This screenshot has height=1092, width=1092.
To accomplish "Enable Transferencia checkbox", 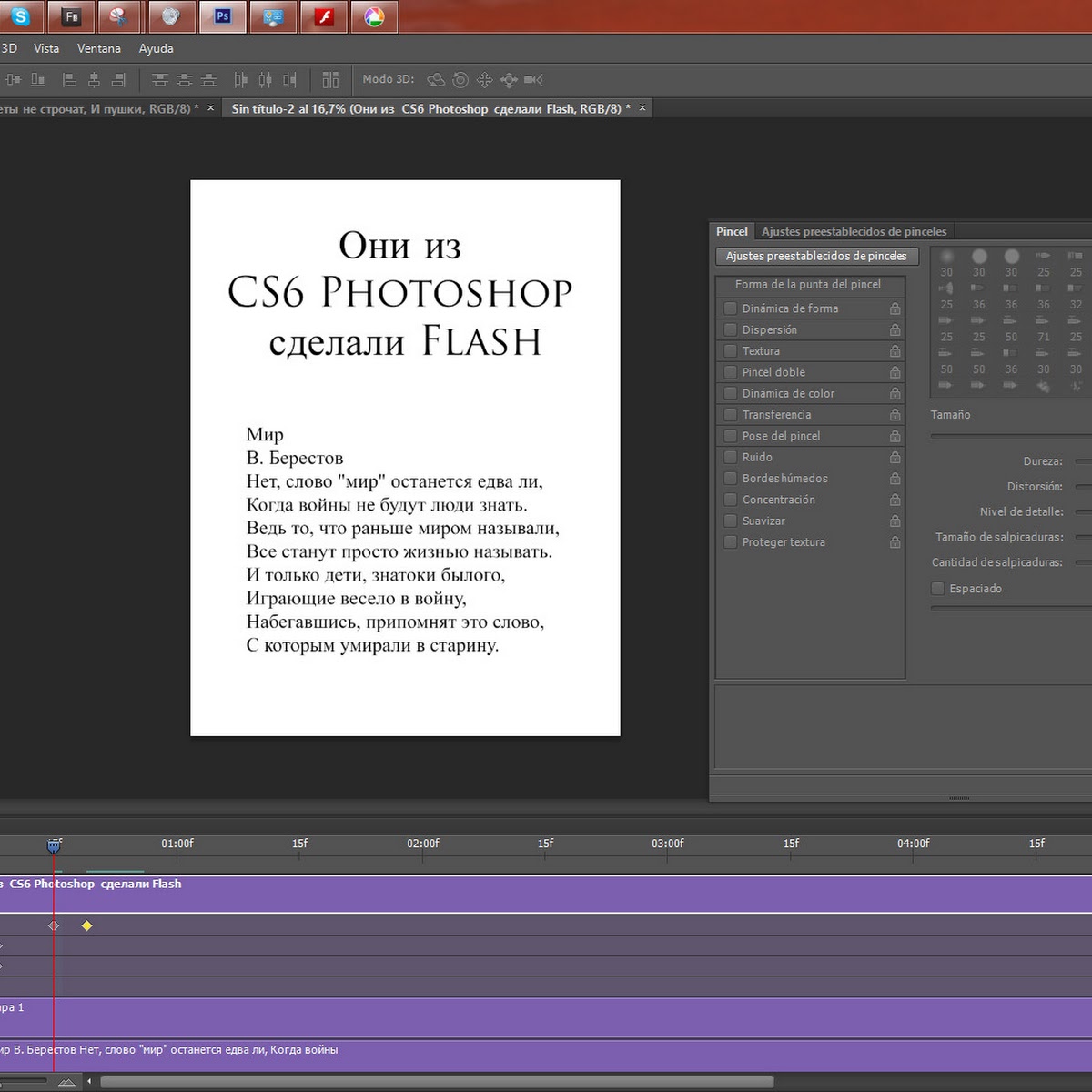I will point(730,414).
